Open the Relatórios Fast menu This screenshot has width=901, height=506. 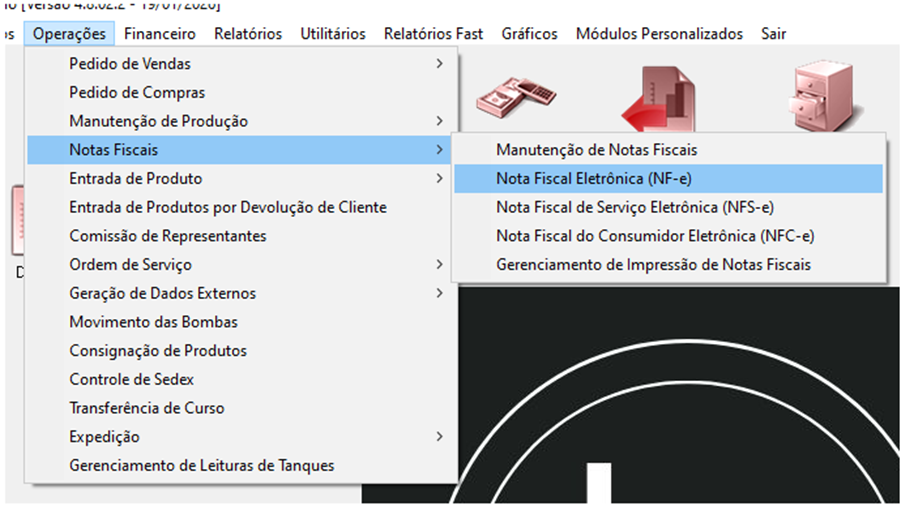pos(433,34)
